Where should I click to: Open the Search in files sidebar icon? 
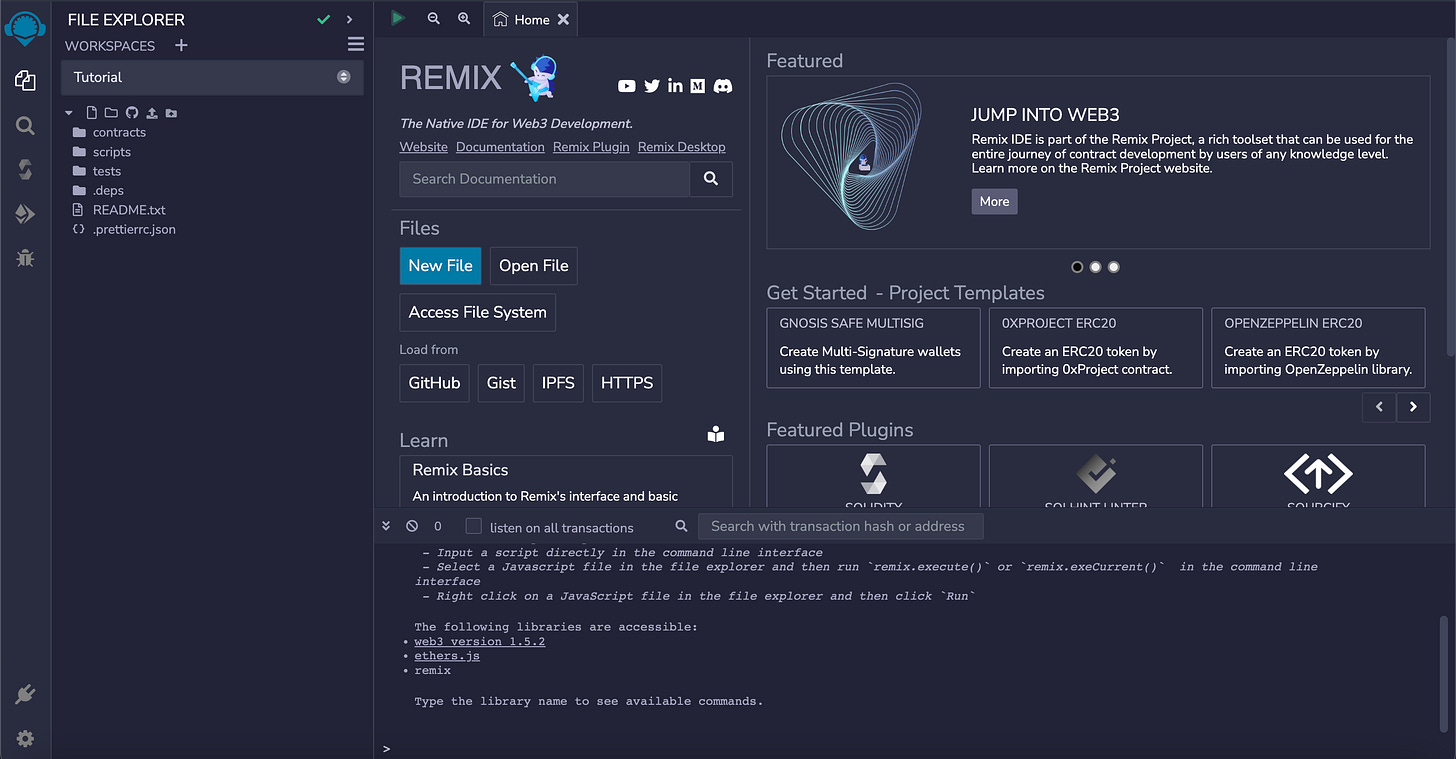[25, 125]
